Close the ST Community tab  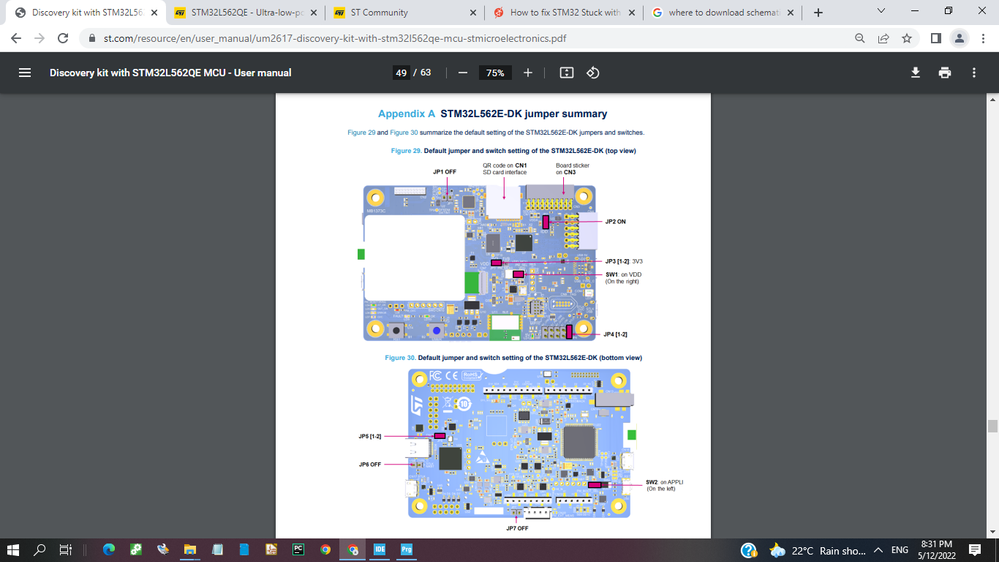[473, 13]
